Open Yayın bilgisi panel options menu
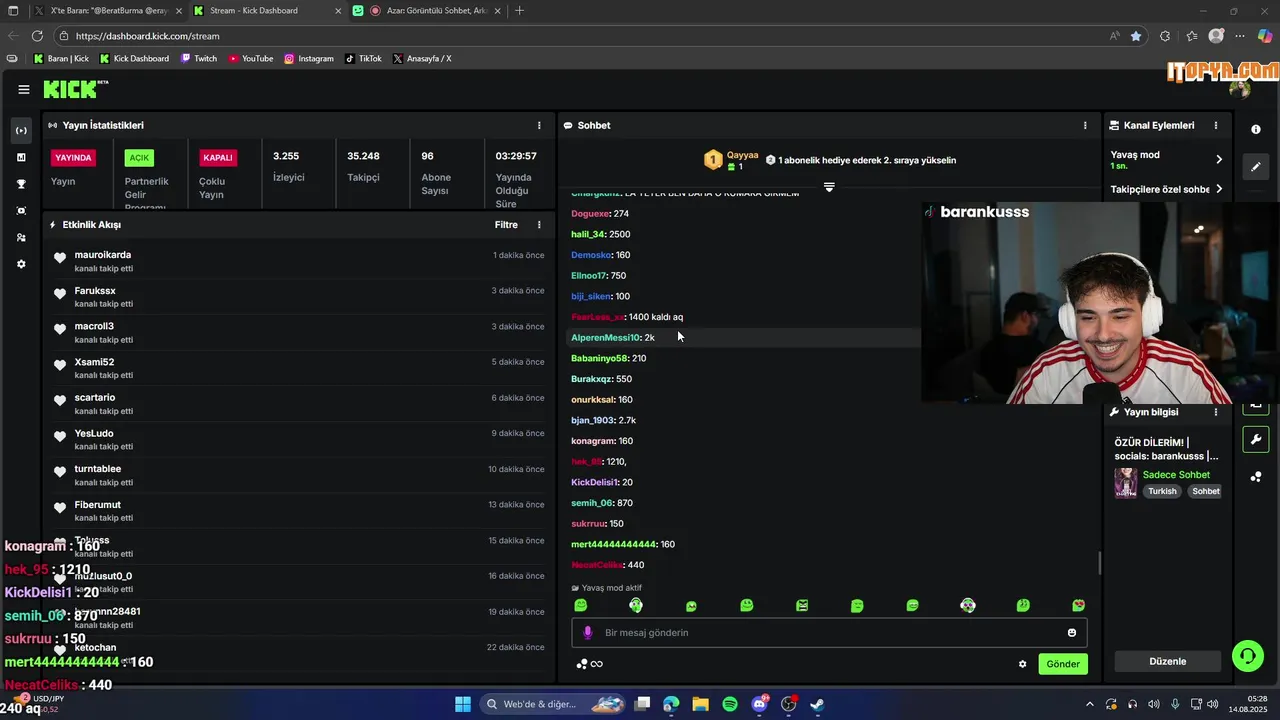The image size is (1280, 720). point(1216,412)
